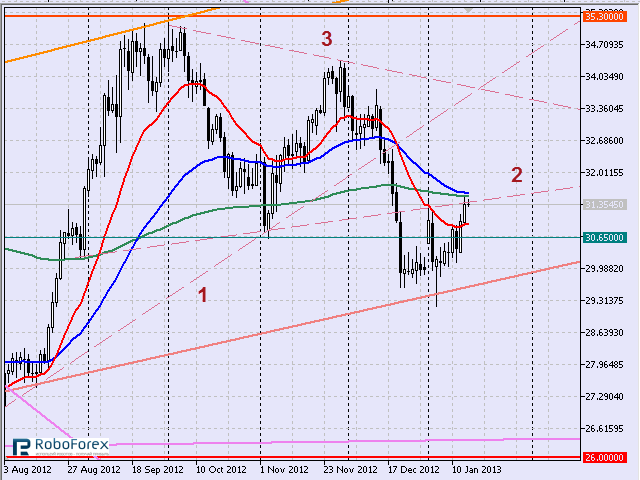Select the wave label 3 on the chart
640x480 pixels.
coord(327,39)
